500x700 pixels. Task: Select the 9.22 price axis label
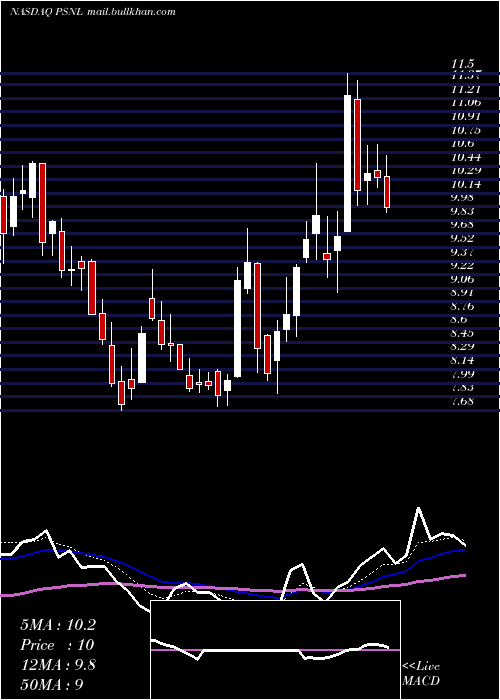click(464, 266)
